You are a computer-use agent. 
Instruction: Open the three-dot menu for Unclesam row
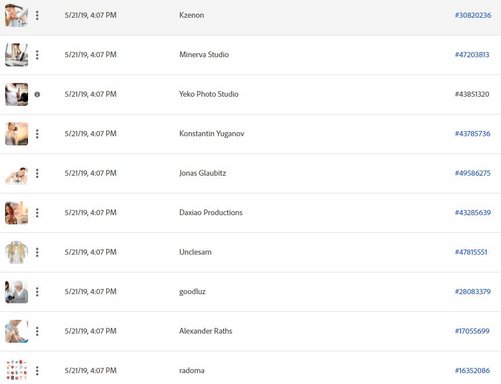tap(37, 252)
